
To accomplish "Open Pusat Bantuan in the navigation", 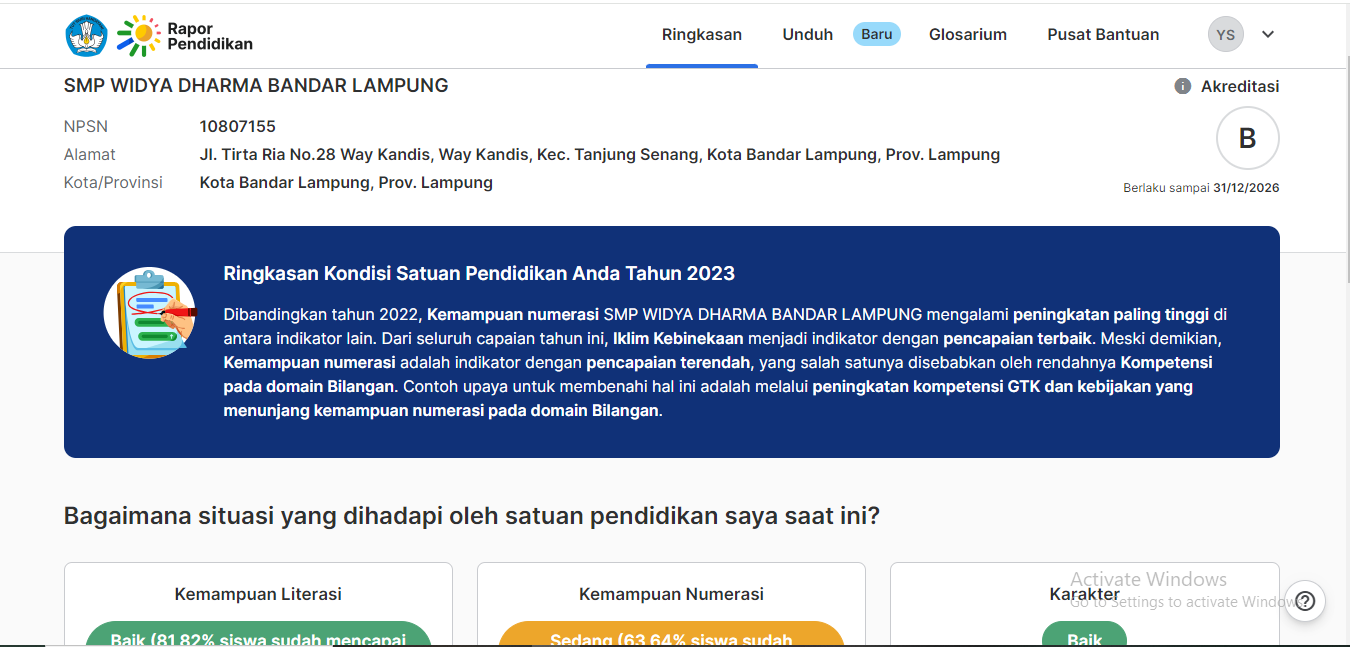I will point(1103,35).
